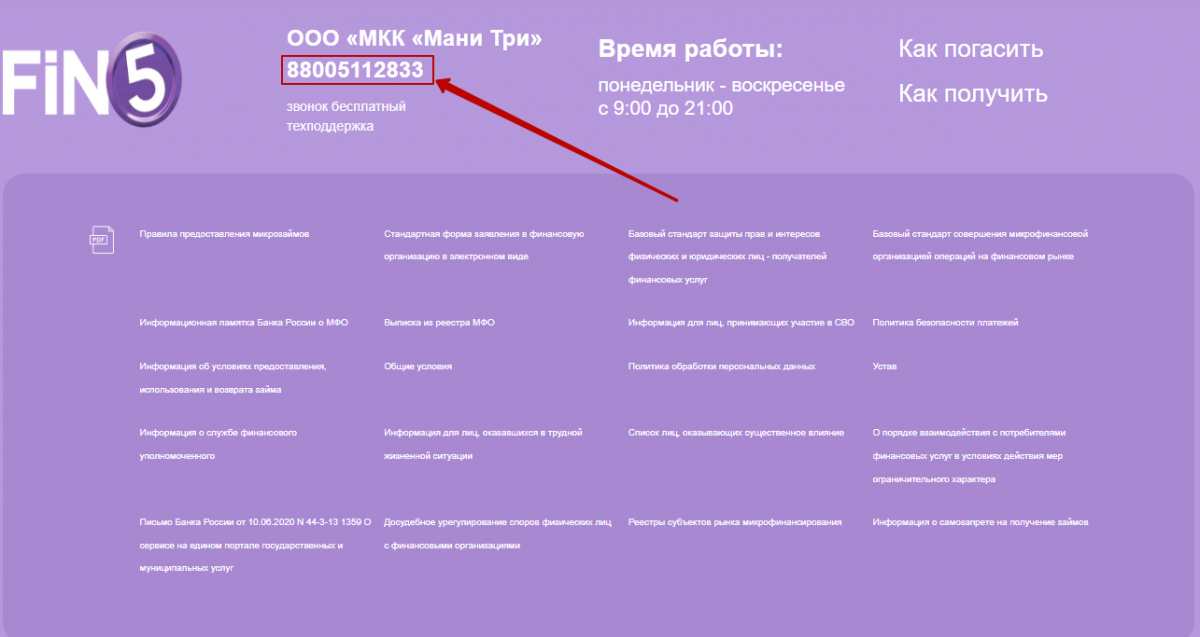Screen dimensions: 1200x637
Task: Open the "Как погасить" menu item
Action: pos(970,49)
